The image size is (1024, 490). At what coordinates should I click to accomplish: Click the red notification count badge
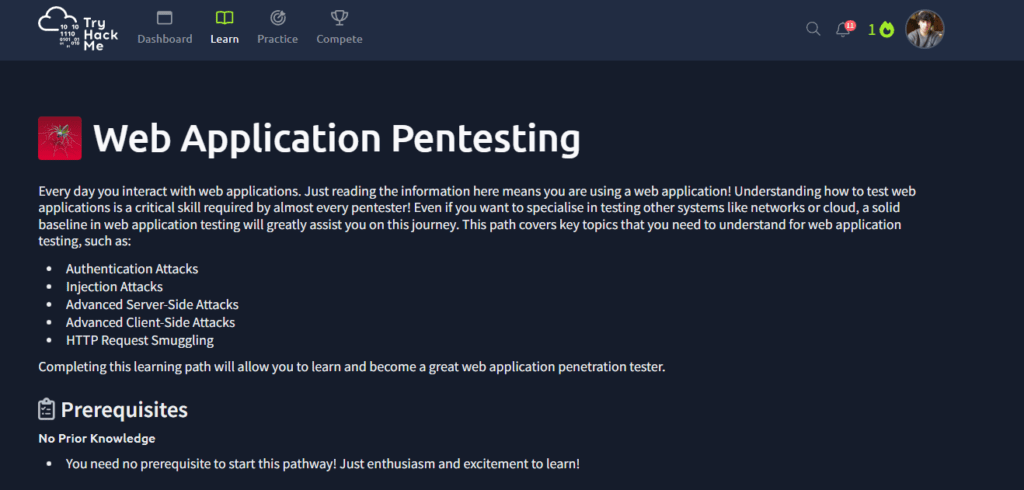[x=850, y=24]
